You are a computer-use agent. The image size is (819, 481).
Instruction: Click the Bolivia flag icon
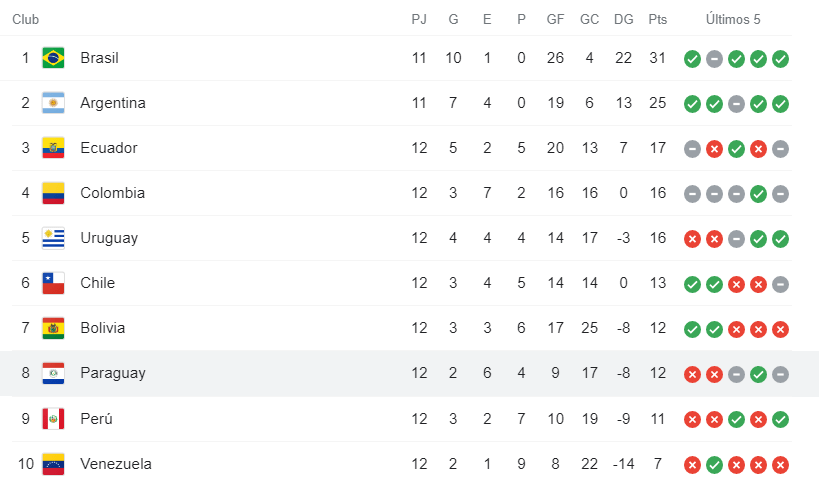53,328
